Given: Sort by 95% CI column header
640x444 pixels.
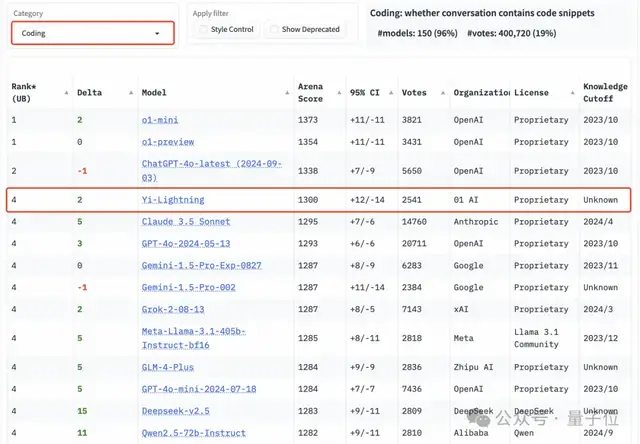Looking at the screenshot, I should pyautogui.click(x=365, y=92).
